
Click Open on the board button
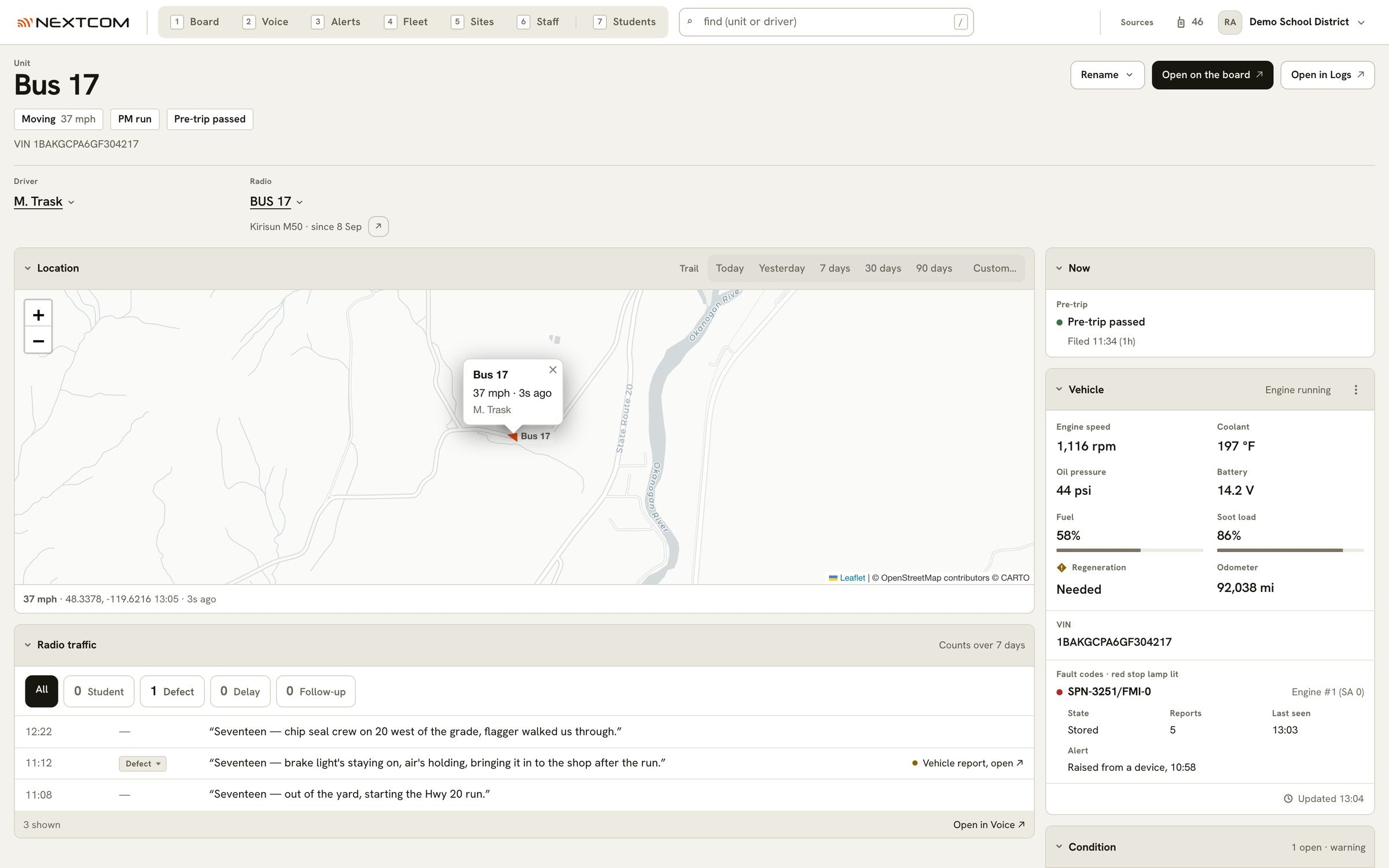[1212, 75]
